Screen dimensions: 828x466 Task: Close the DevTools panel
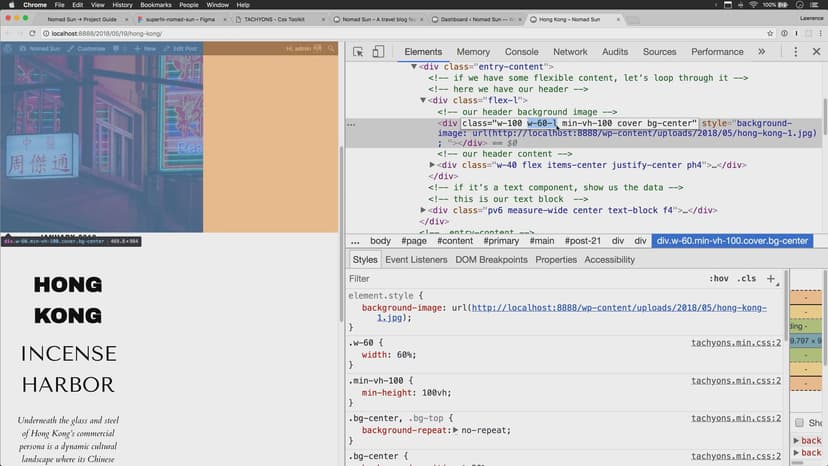click(815, 52)
